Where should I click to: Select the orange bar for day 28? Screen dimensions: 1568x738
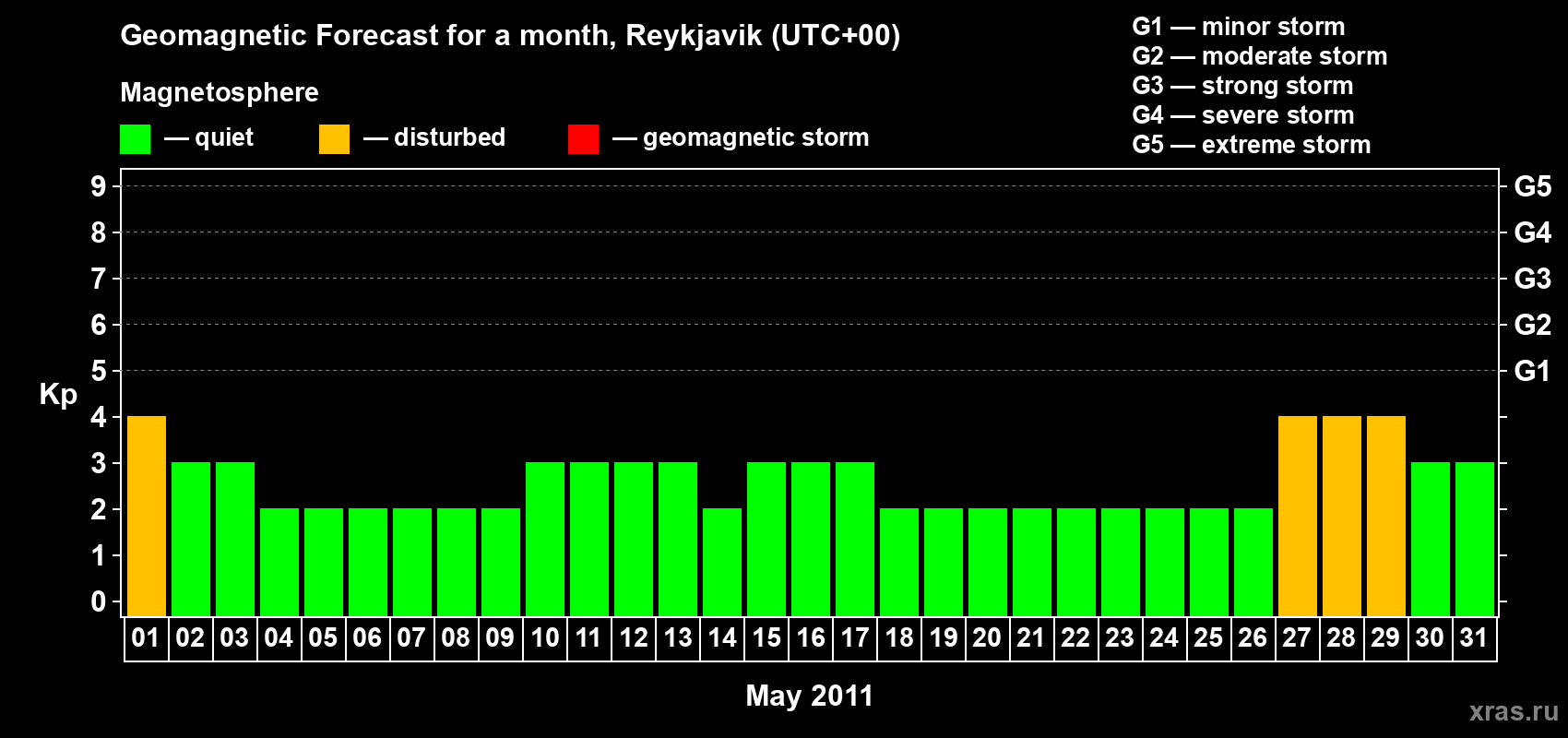(1342, 516)
